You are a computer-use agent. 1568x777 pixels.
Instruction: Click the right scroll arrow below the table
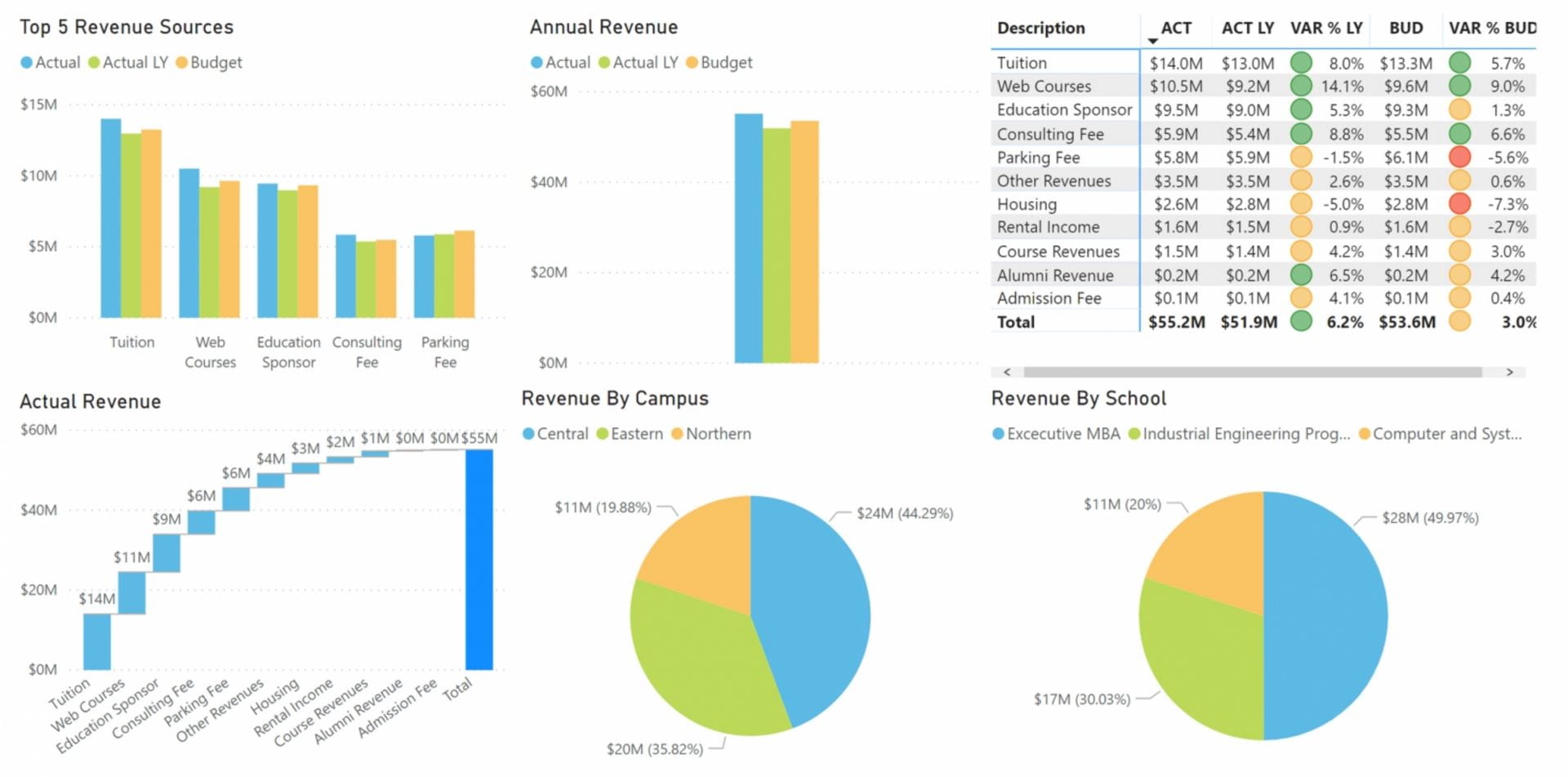[x=1512, y=372]
